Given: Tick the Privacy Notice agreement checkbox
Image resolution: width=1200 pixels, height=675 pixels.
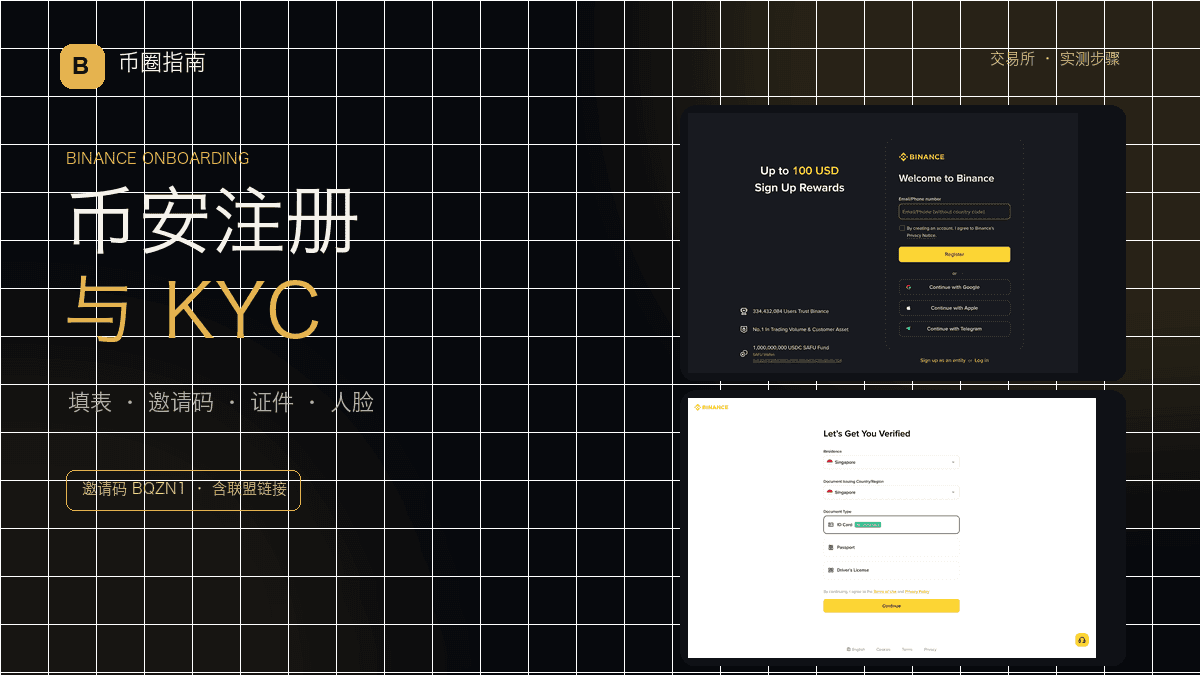Looking at the screenshot, I should tap(902, 228).
